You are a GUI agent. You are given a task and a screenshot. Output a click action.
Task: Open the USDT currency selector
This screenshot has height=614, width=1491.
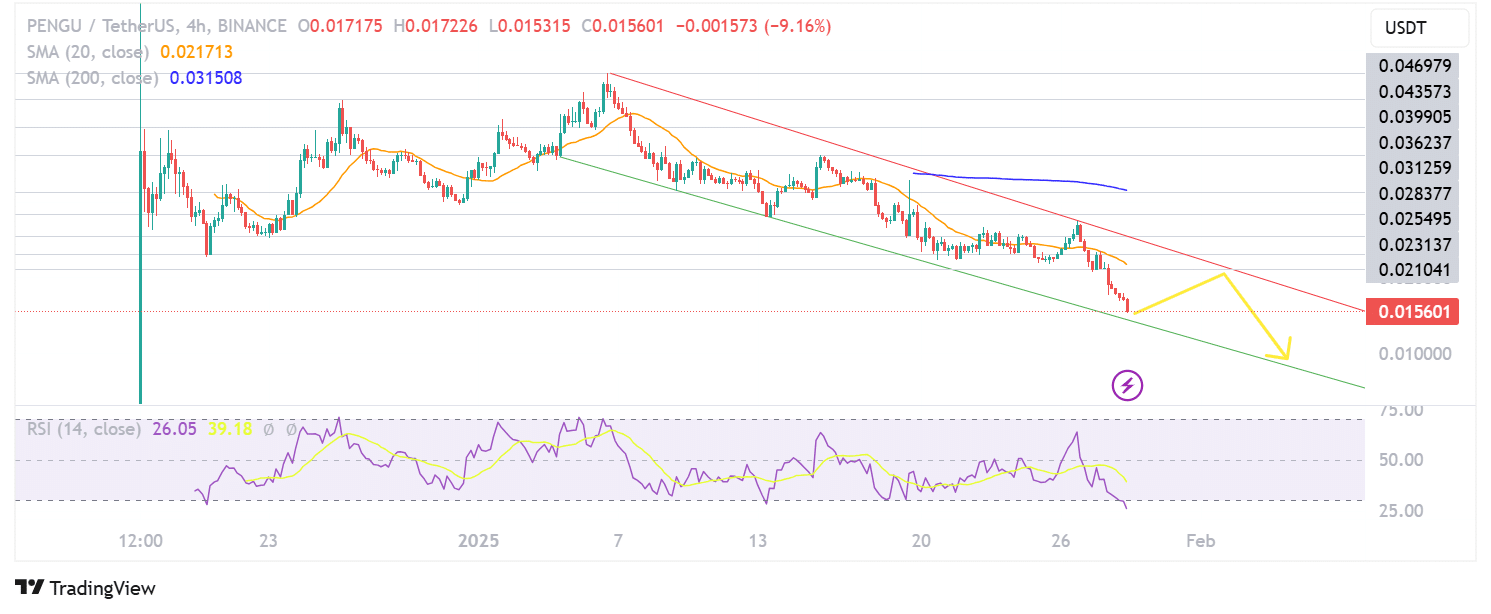click(1418, 28)
